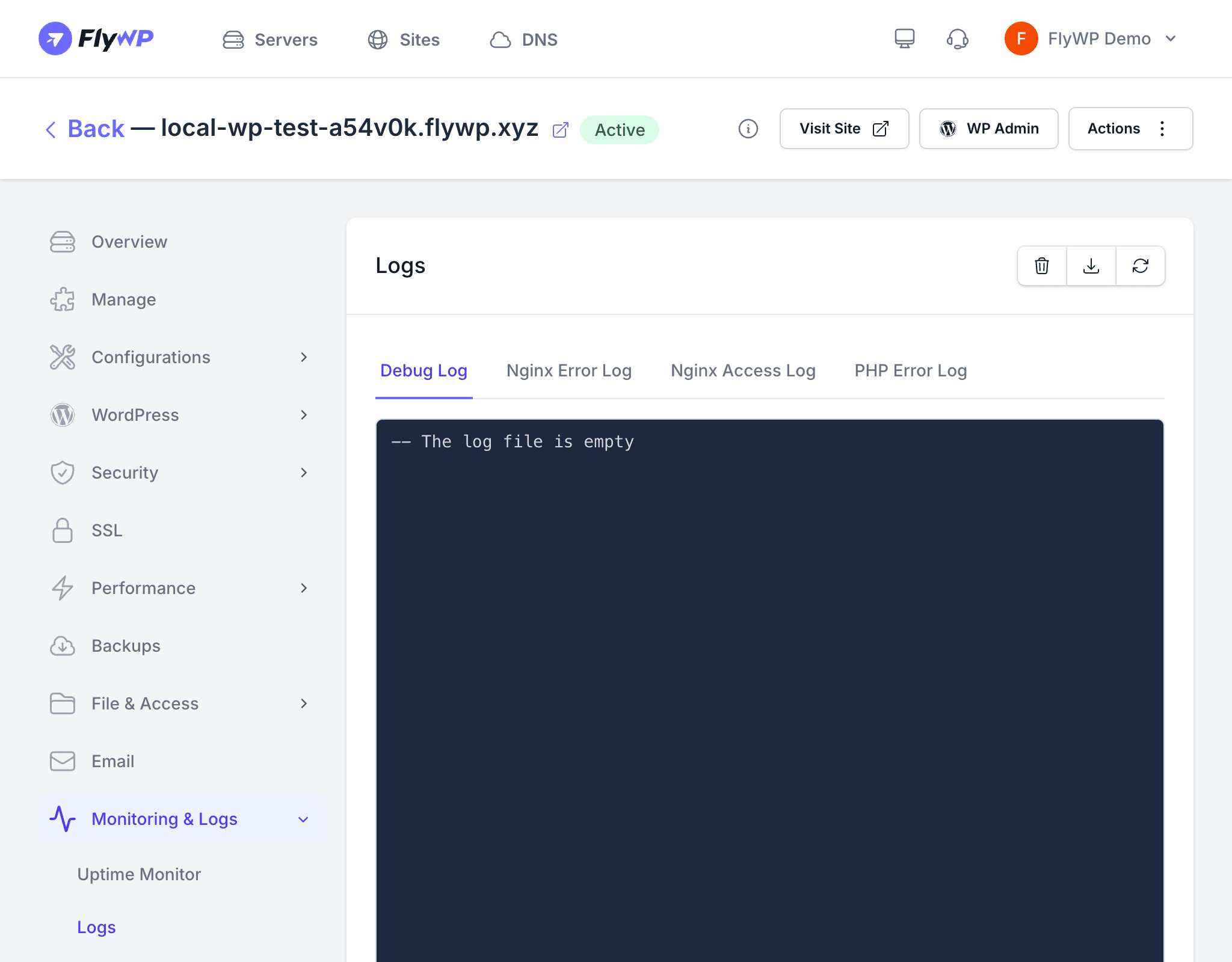Open the SSL sidebar item
This screenshot has height=962, width=1232.
click(x=183, y=530)
